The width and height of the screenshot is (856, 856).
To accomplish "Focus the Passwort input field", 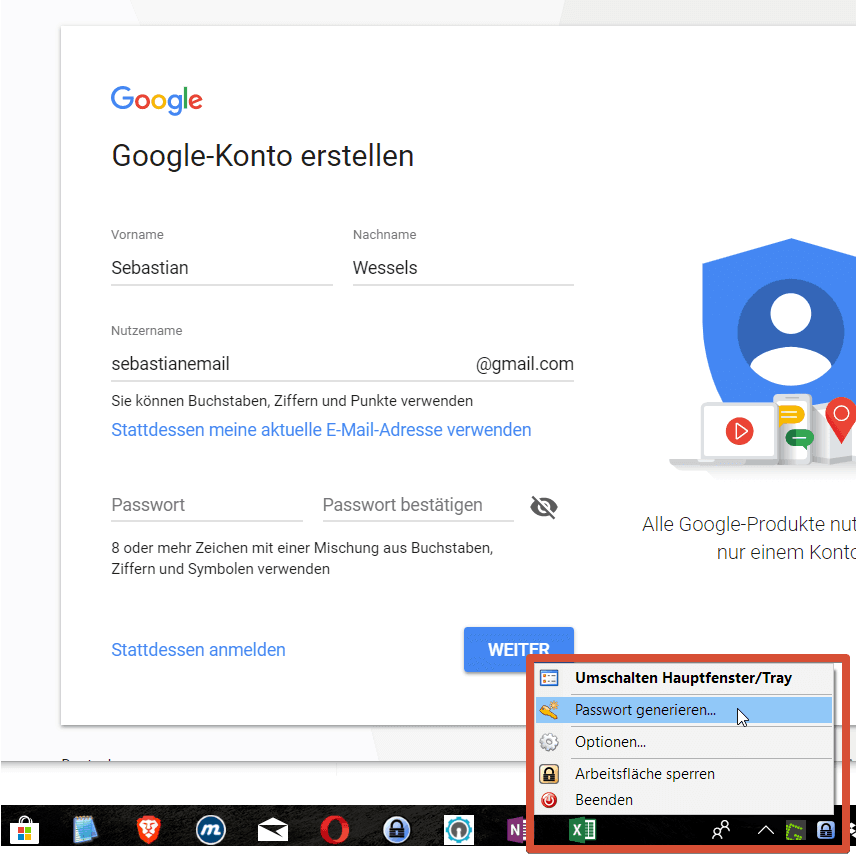I will click(207, 505).
